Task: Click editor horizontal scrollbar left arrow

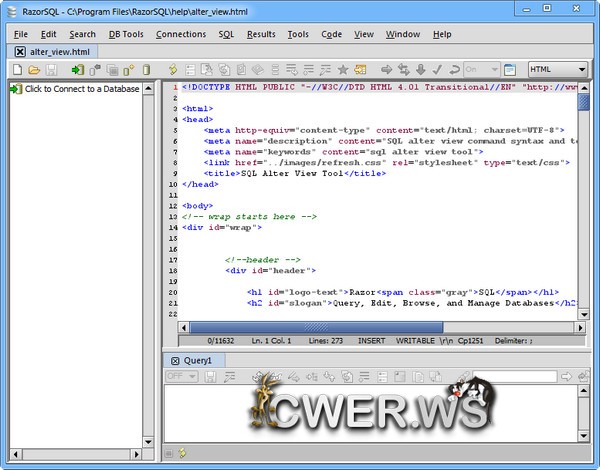Action: [x=184, y=328]
